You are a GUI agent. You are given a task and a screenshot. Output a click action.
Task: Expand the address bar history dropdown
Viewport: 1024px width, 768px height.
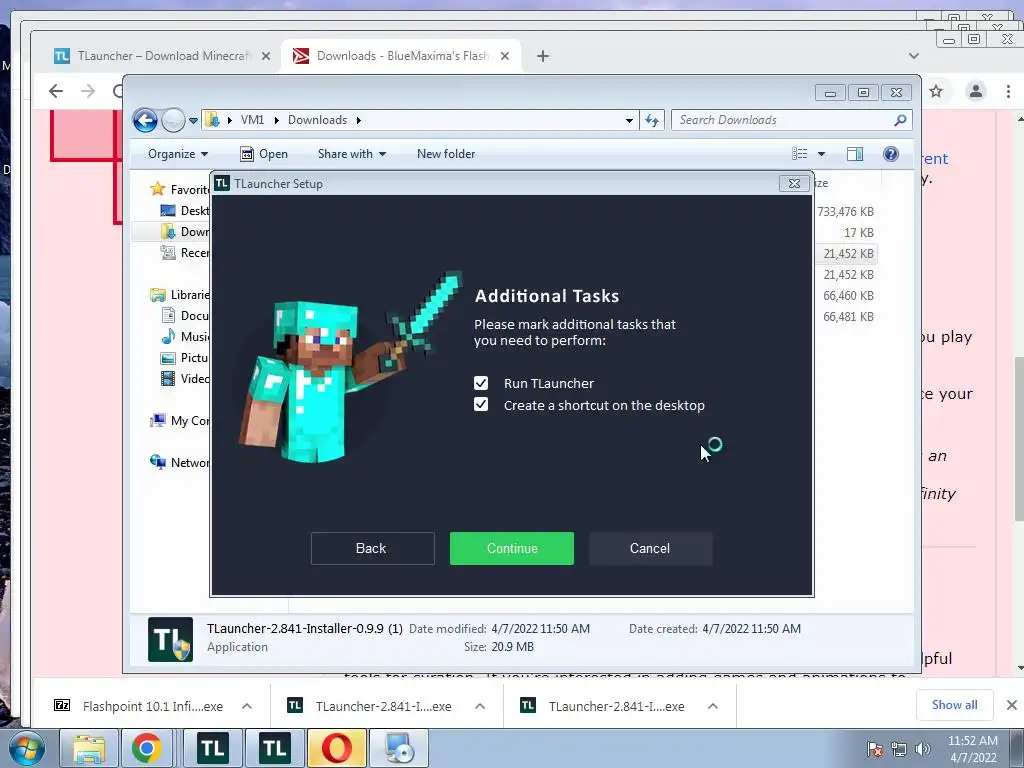click(629, 120)
